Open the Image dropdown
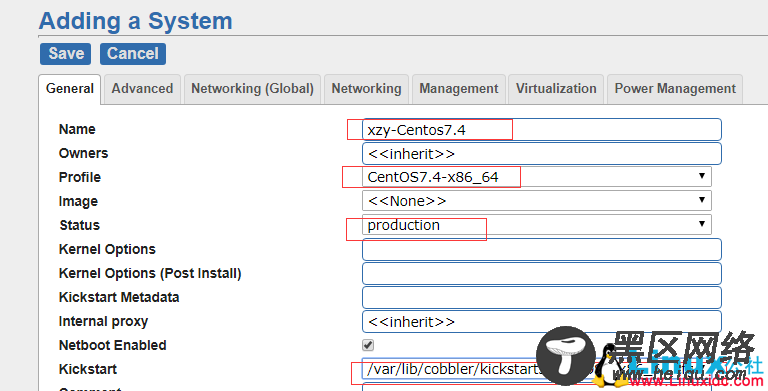The height and width of the screenshot is (391, 768). coord(537,200)
